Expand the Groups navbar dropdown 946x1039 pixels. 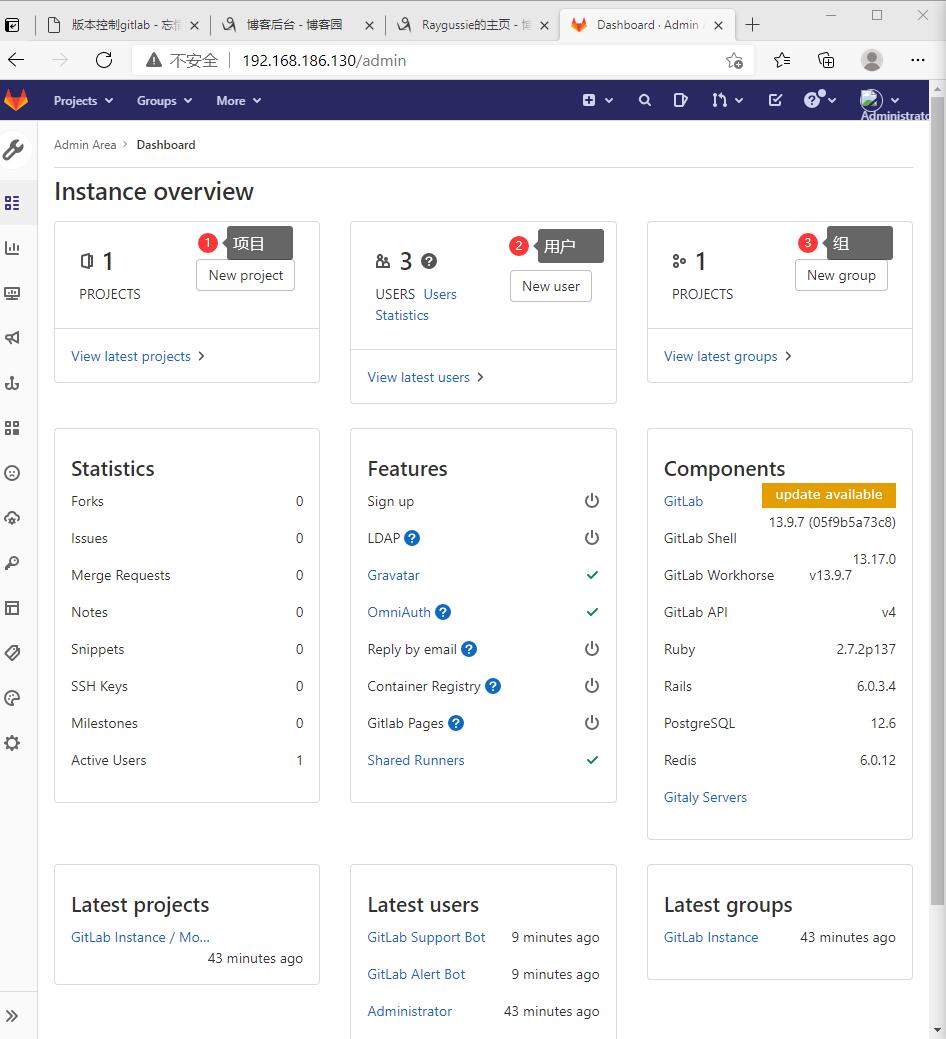click(x=164, y=101)
